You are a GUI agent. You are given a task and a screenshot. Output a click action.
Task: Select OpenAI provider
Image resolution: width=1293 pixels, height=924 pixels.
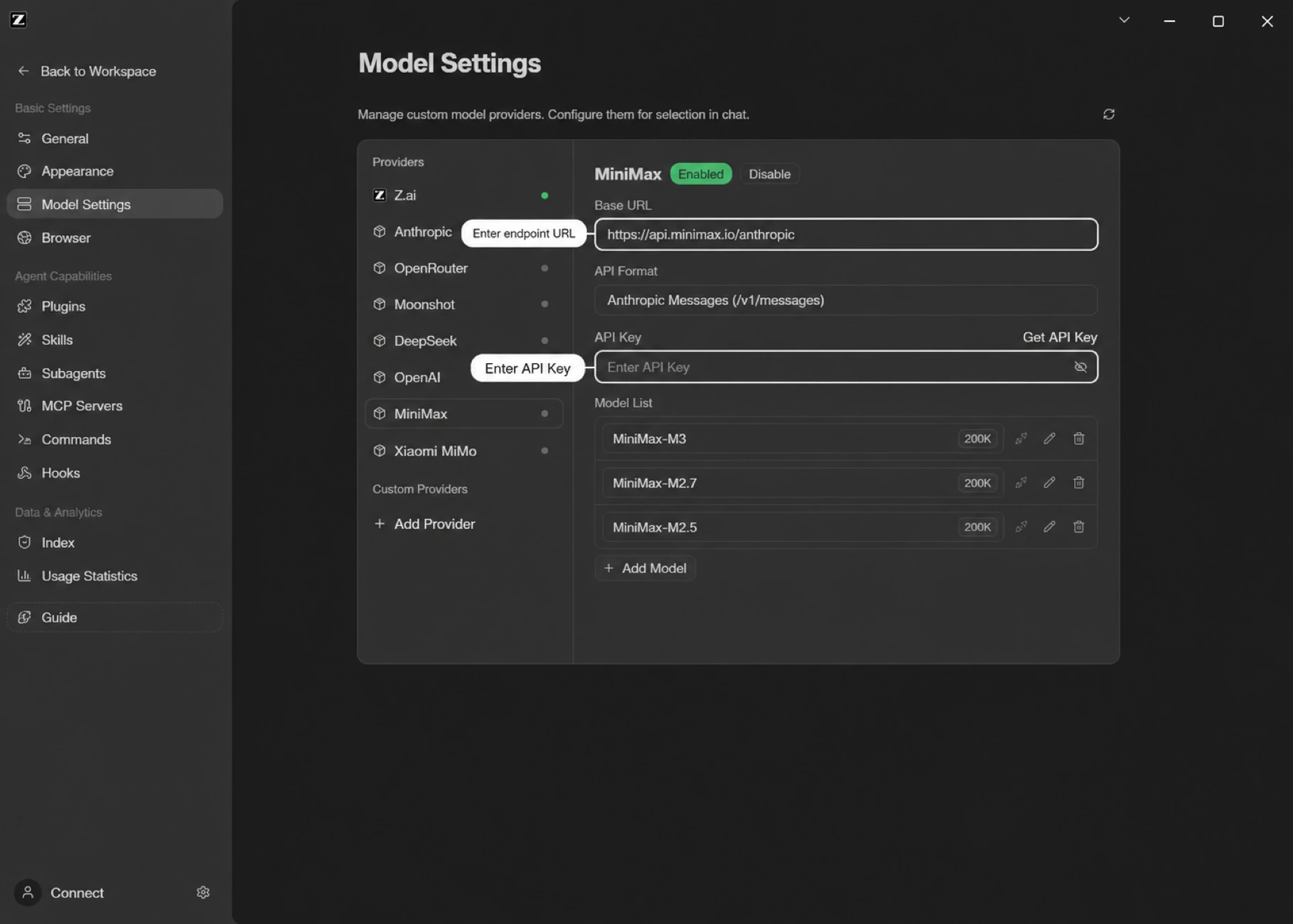417,377
